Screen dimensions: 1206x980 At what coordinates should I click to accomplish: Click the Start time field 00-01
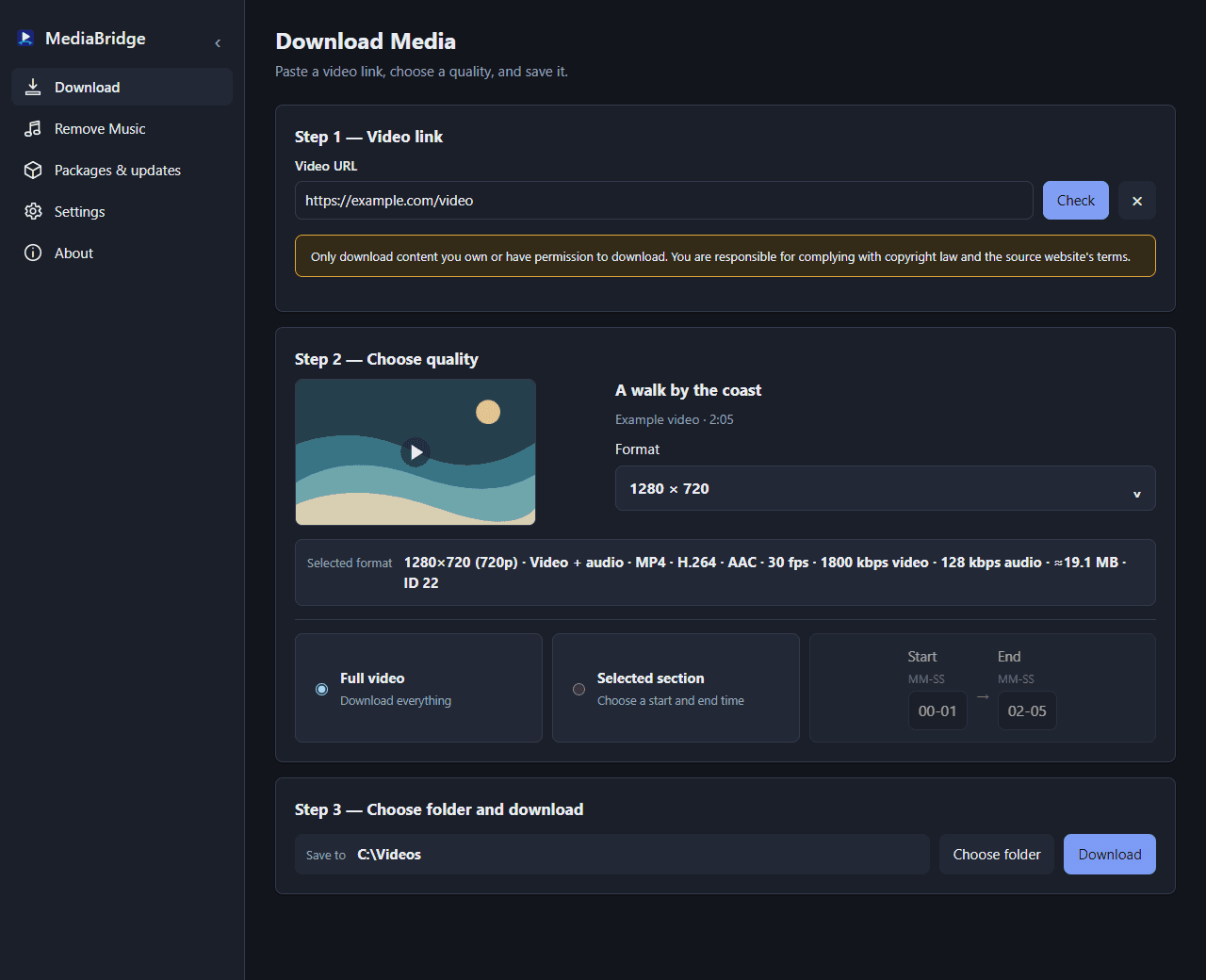point(937,711)
